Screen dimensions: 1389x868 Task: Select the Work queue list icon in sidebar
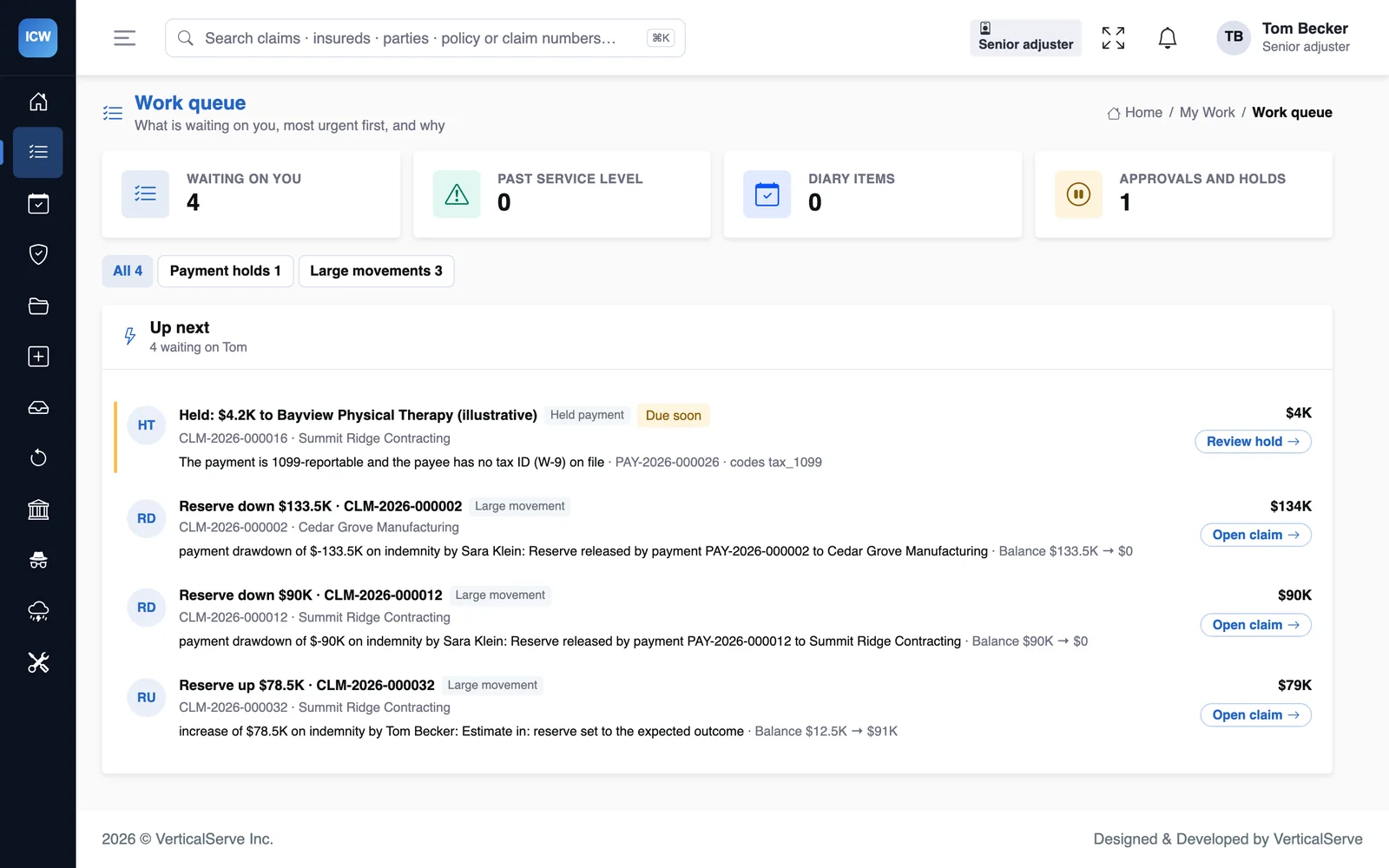pos(38,152)
